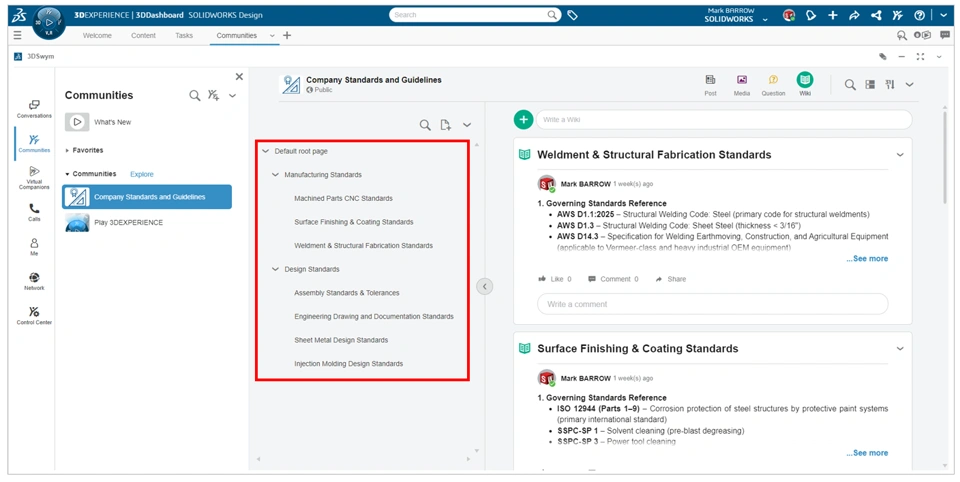The width and height of the screenshot is (960, 482).
Task: Click the sort order icon in the community header
Action: pyautogui.click(x=890, y=85)
